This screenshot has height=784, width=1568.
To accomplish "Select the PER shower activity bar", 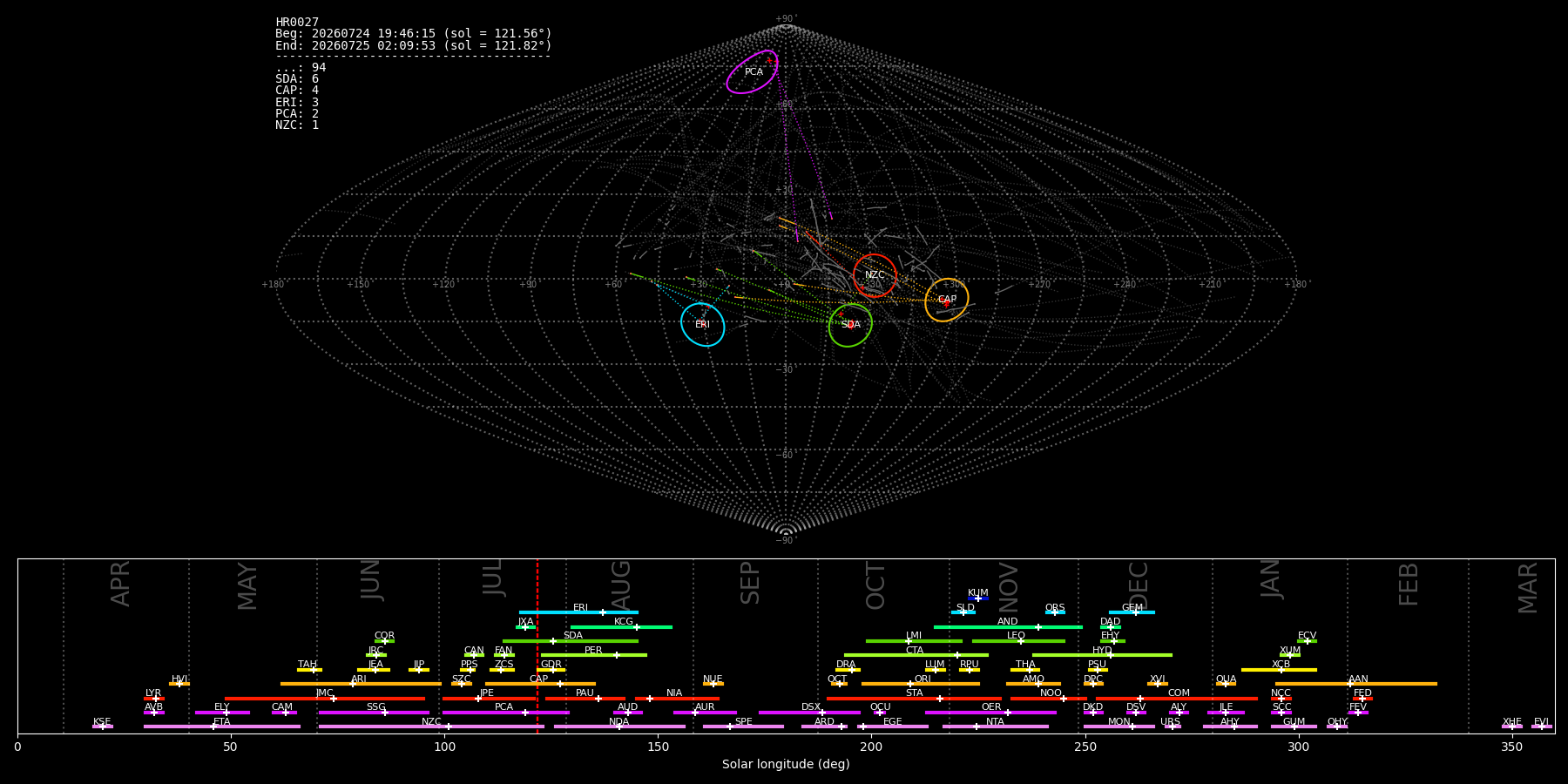I will click(x=594, y=655).
